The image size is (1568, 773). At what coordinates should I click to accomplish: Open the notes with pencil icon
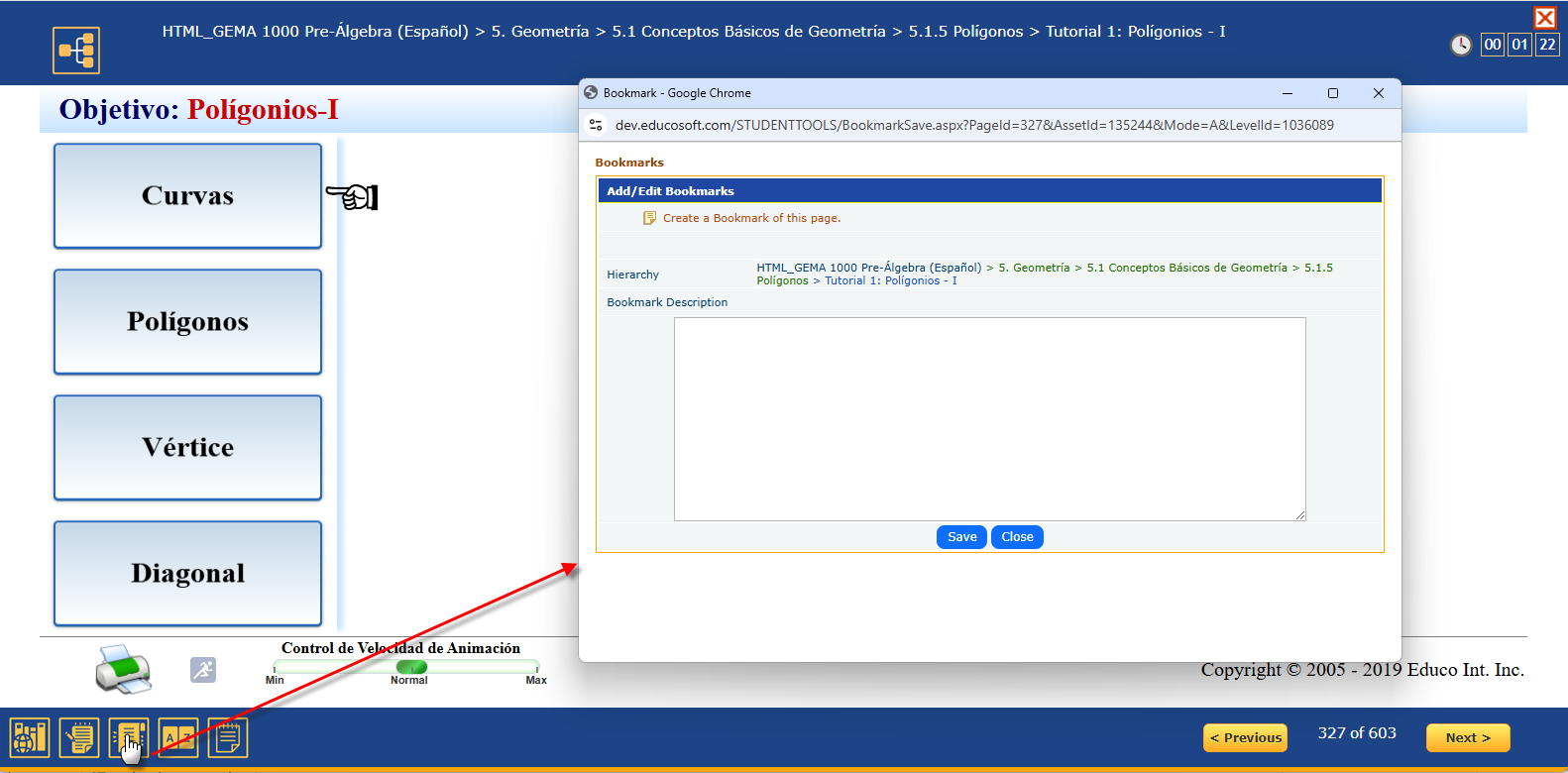(79, 738)
